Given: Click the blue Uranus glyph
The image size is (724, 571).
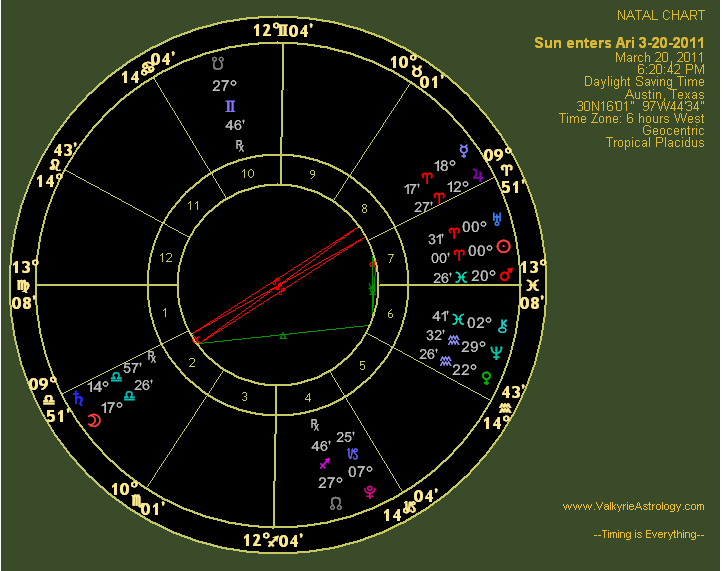Looking at the screenshot, I should pyautogui.click(x=496, y=218).
